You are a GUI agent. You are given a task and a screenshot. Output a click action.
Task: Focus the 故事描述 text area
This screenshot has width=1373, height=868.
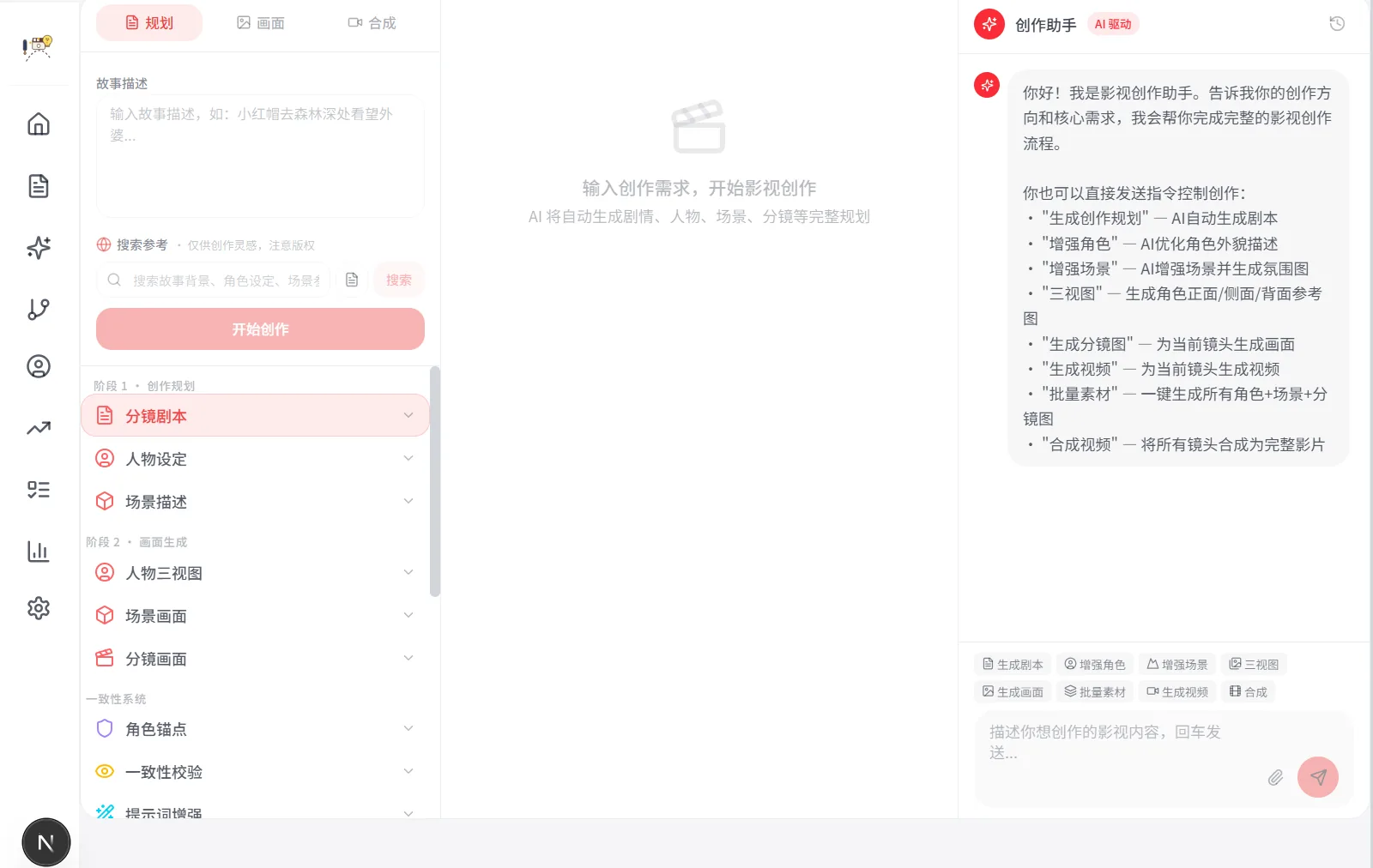point(260,155)
